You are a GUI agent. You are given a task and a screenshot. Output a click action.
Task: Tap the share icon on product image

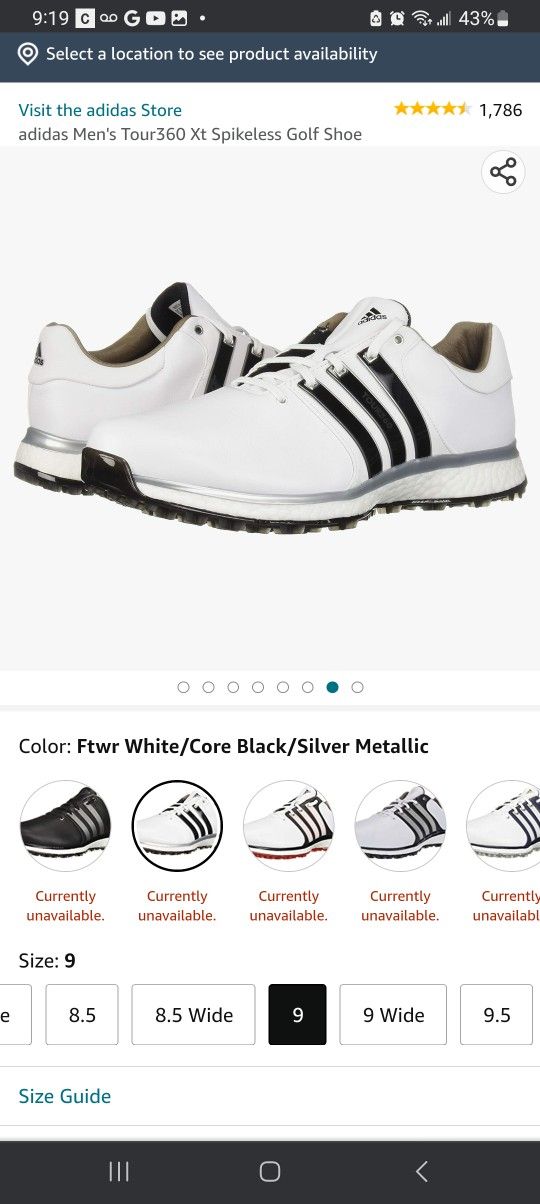[503, 172]
